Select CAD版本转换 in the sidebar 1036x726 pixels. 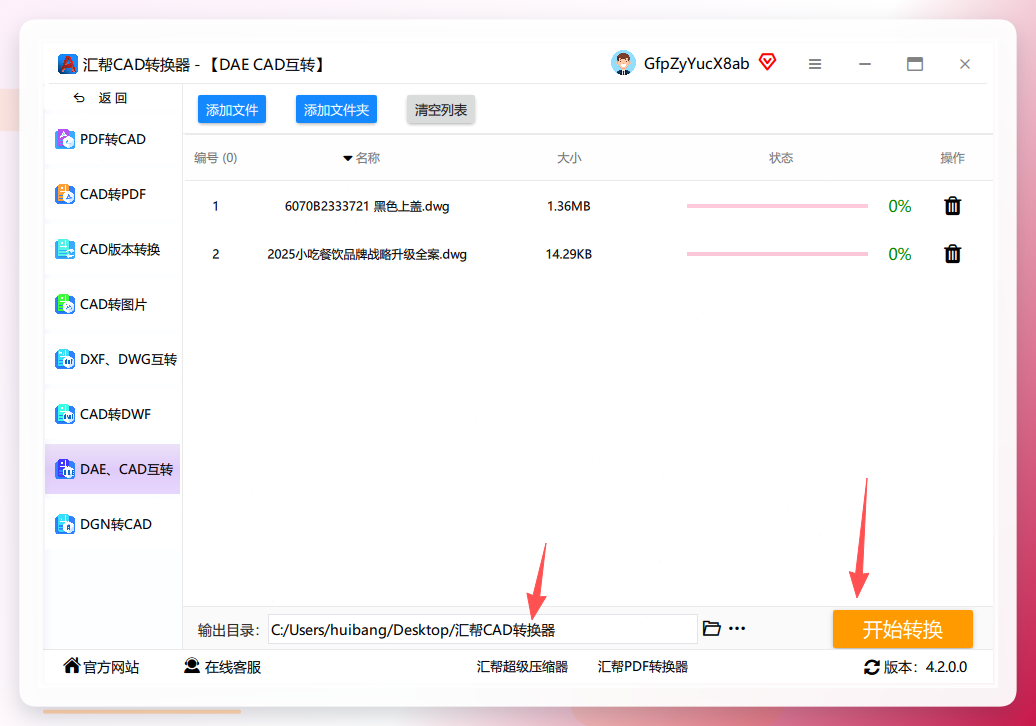(x=112, y=249)
